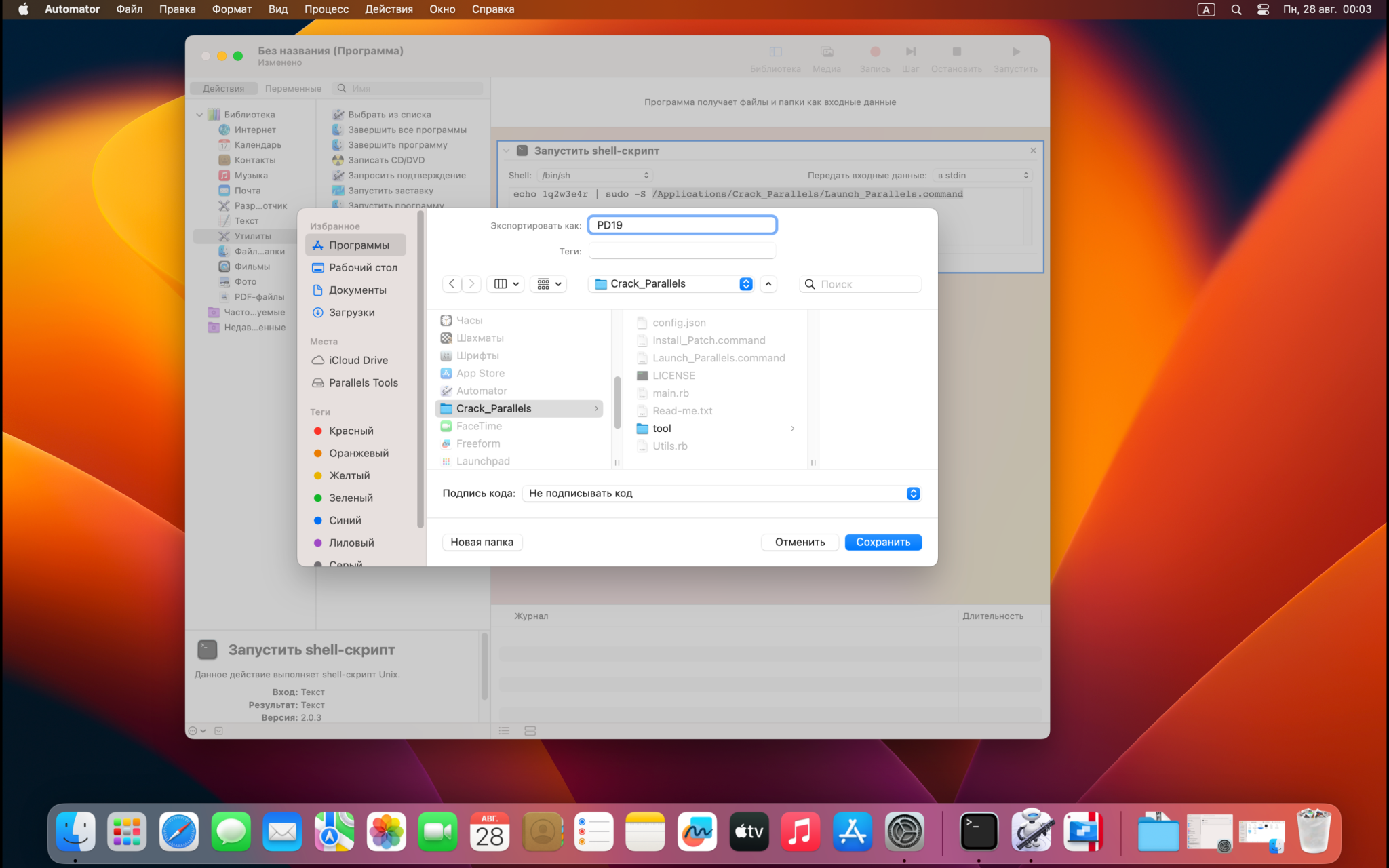The height and width of the screenshot is (868, 1389).
Task: Remove the Запустить shell-скрипт action
Action: (1033, 151)
